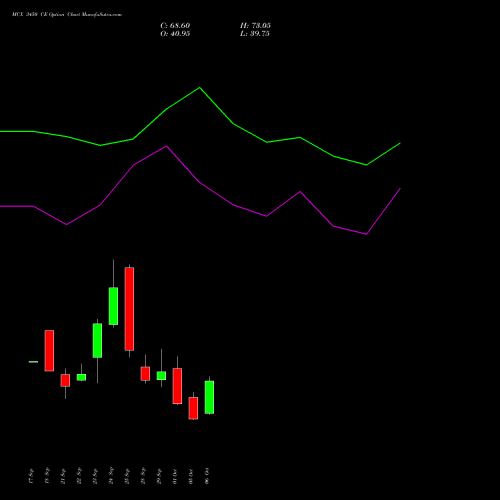Click the "17 Sep" date axis label
This screenshot has width=500, height=500.
coord(31,476)
